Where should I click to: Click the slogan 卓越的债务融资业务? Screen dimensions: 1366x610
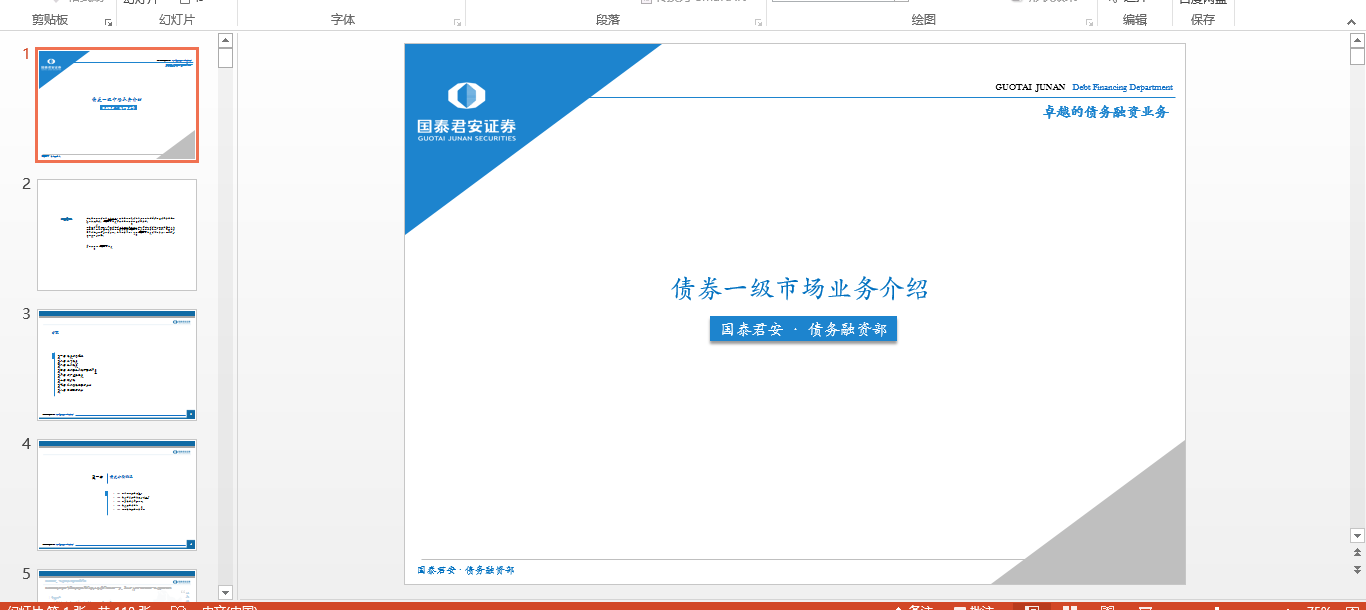(1106, 112)
